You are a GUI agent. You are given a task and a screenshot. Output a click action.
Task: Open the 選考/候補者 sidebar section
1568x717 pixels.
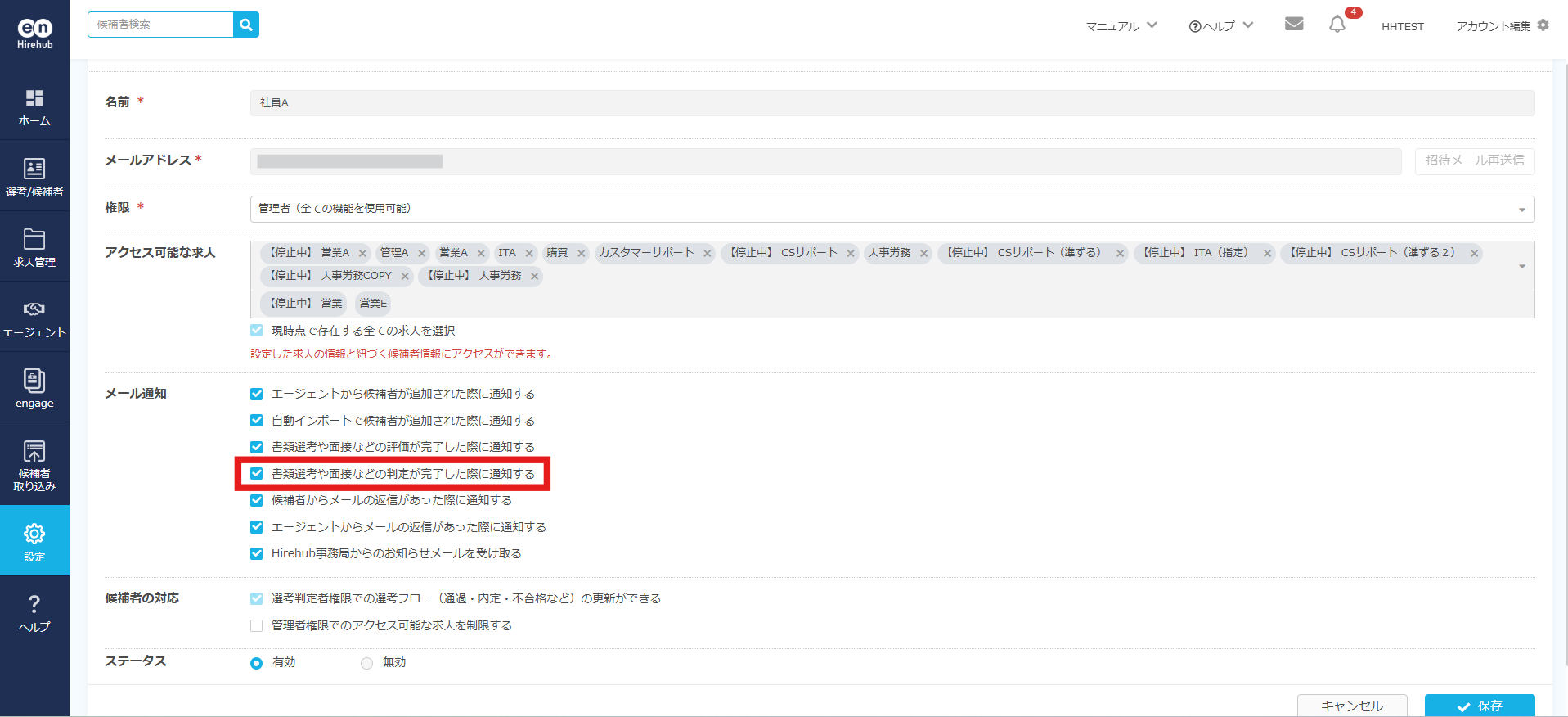coord(34,177)
